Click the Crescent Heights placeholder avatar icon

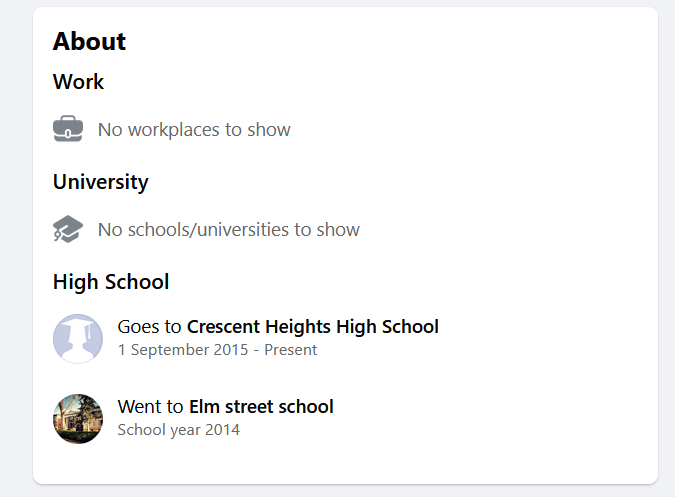tap(78, 338)
